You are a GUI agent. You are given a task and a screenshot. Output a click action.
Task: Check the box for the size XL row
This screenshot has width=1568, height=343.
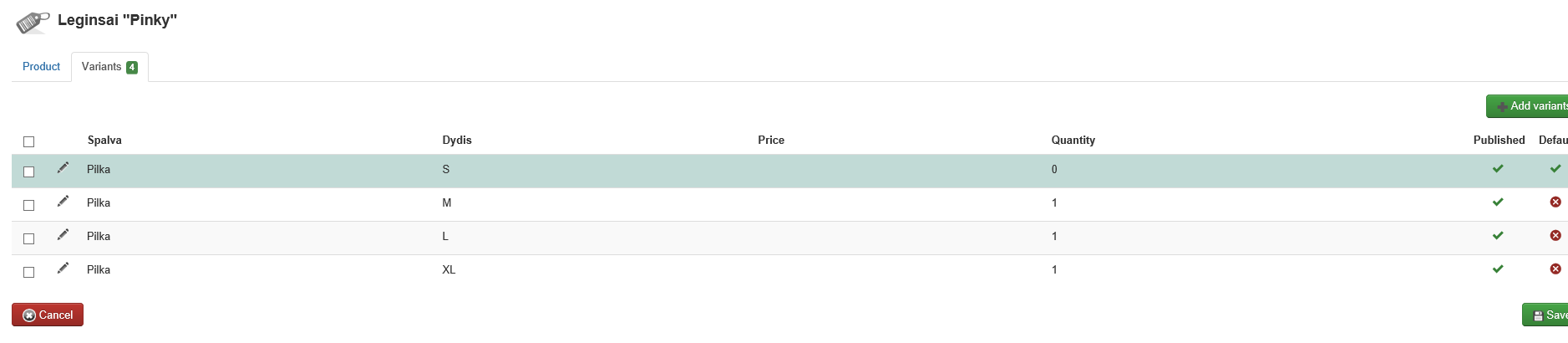pyautogui.click(x=28, y=272)
